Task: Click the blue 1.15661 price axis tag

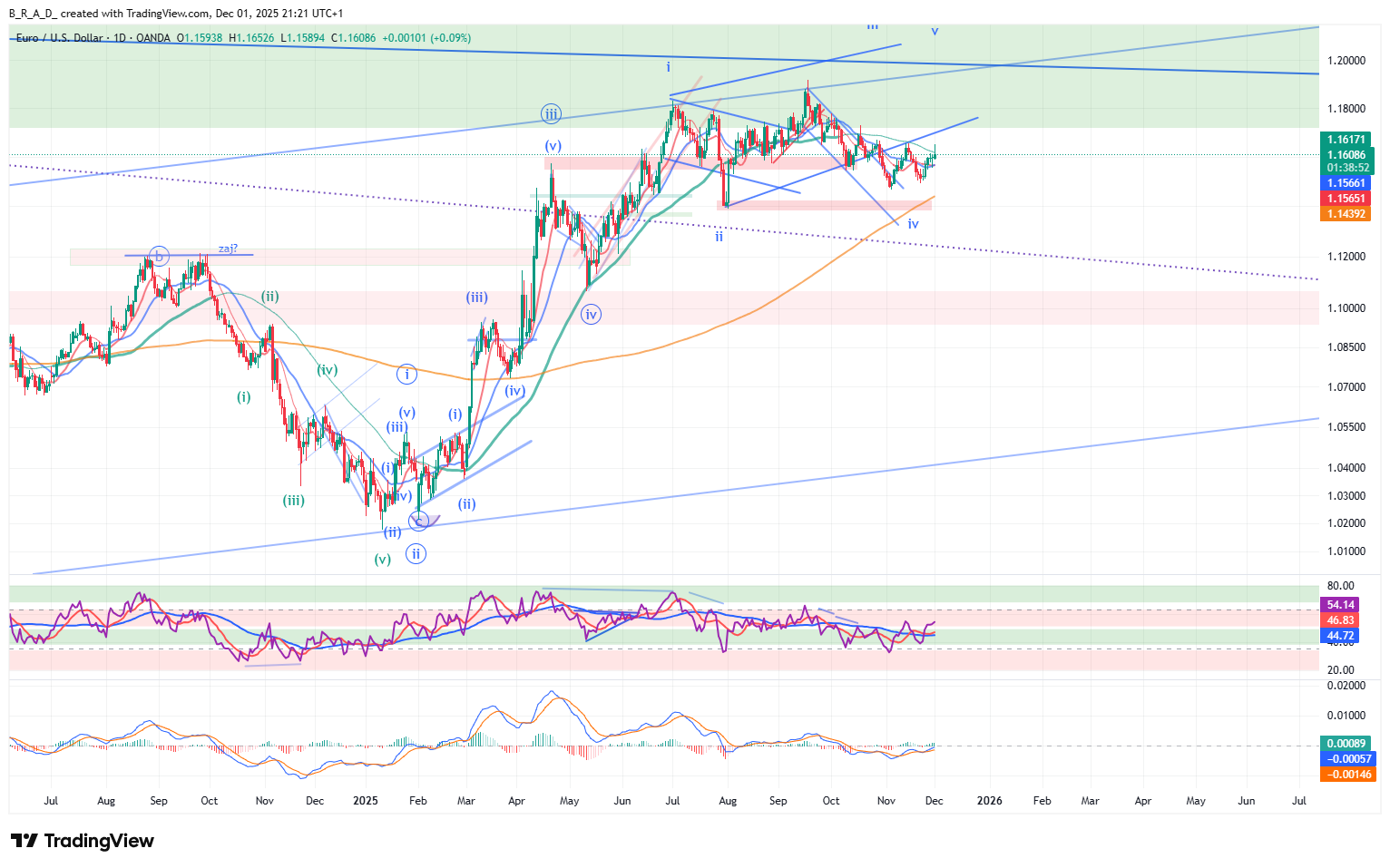Action: [x=1346, y=183]
